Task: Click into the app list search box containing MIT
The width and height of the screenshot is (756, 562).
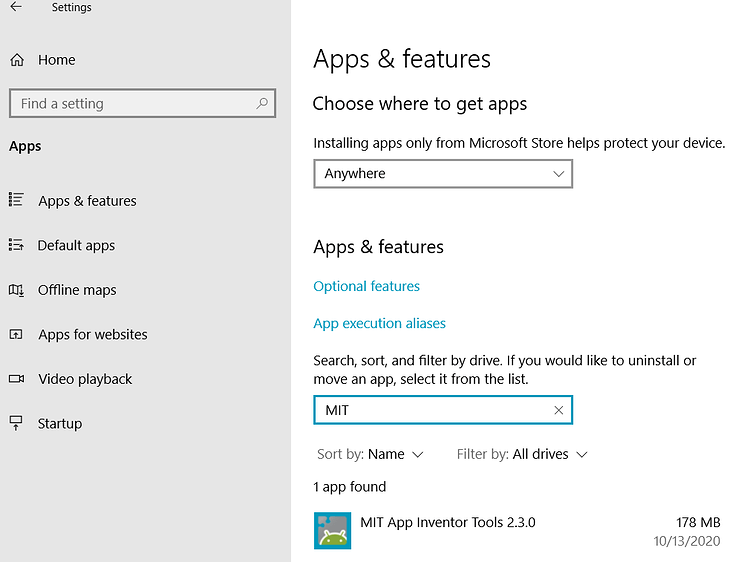Action: click(x=443, y=410)
